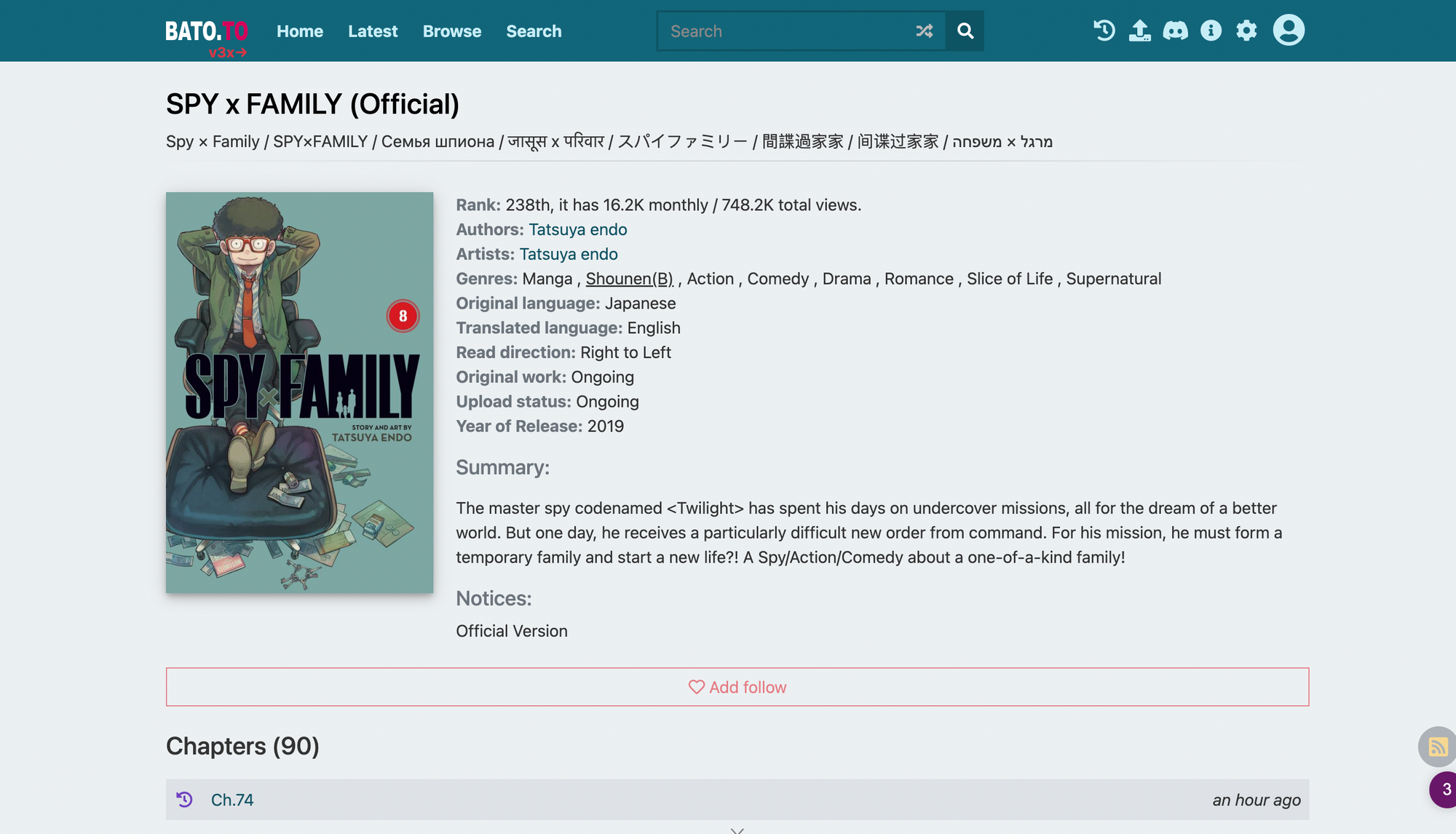Click the random shuffle icon in search
The height and width of the screenshot is (834, 1456).
click(x=925, y=31)
